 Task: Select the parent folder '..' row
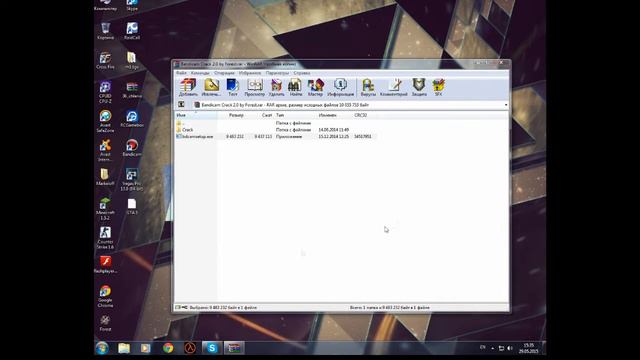pyautogui.click(x=276, y=123)
